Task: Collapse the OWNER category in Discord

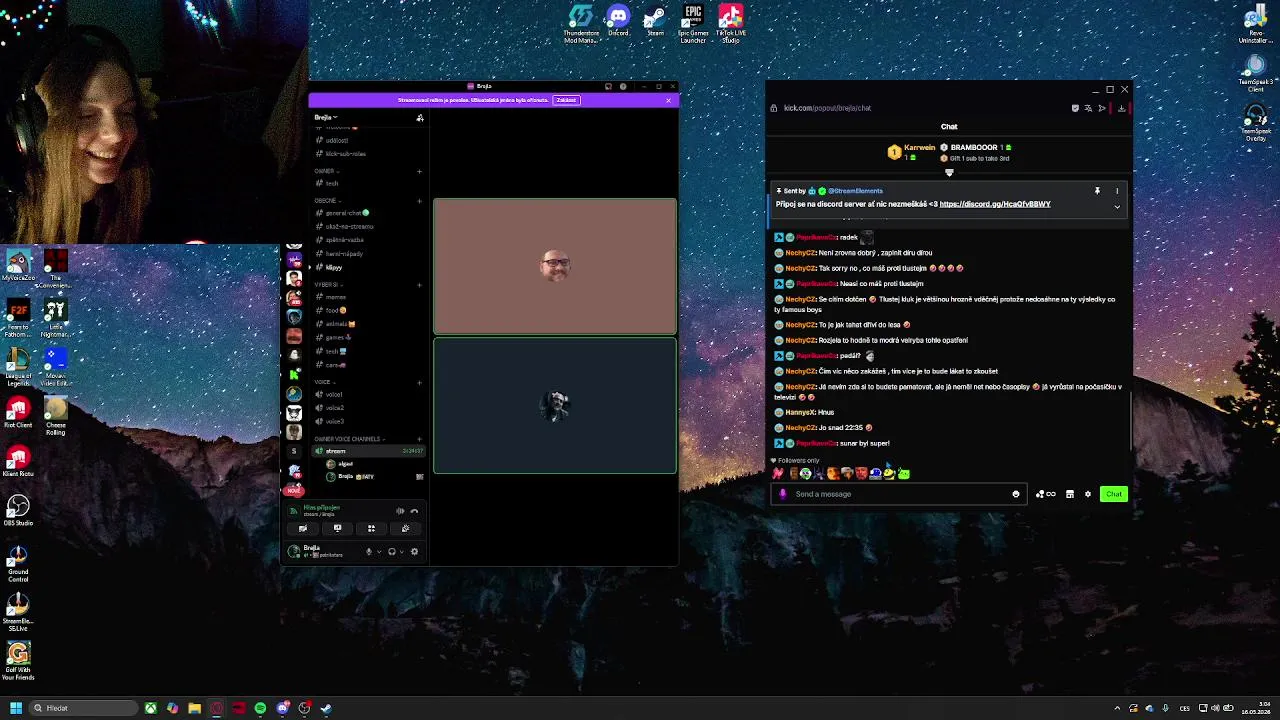Action: pos(325,171)
